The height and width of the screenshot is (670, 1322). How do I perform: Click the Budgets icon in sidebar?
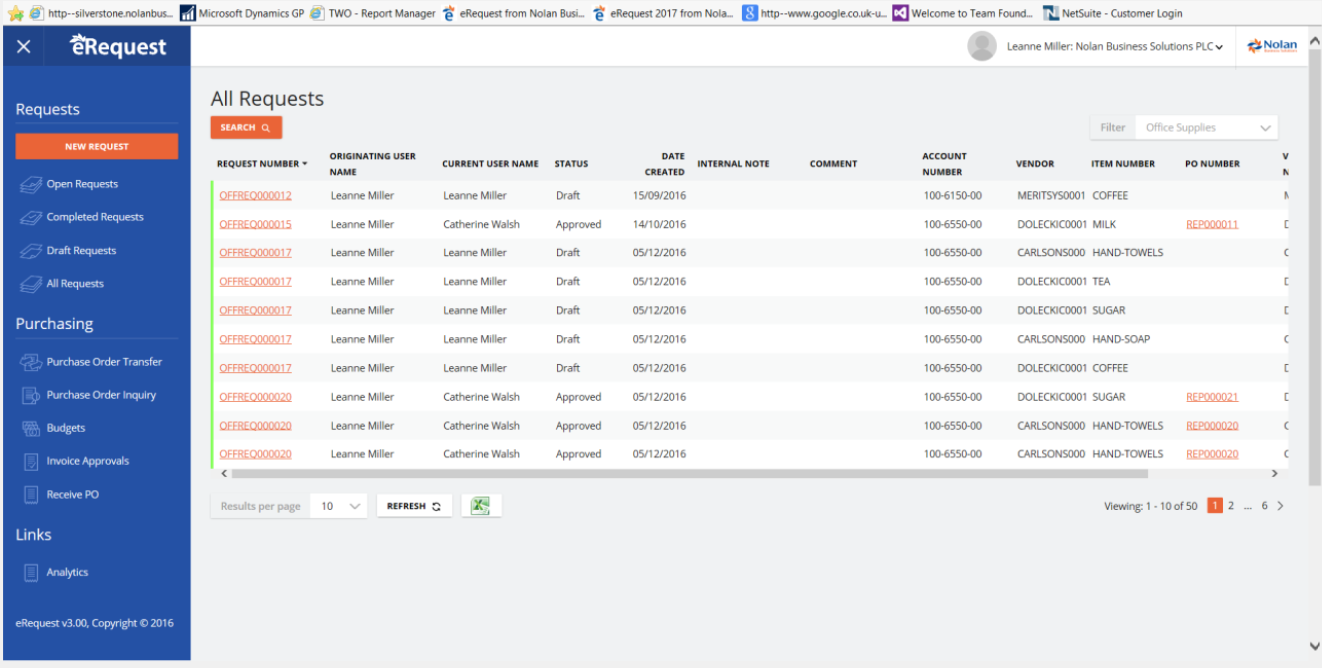pyautogui.click(x=30, y=428)
